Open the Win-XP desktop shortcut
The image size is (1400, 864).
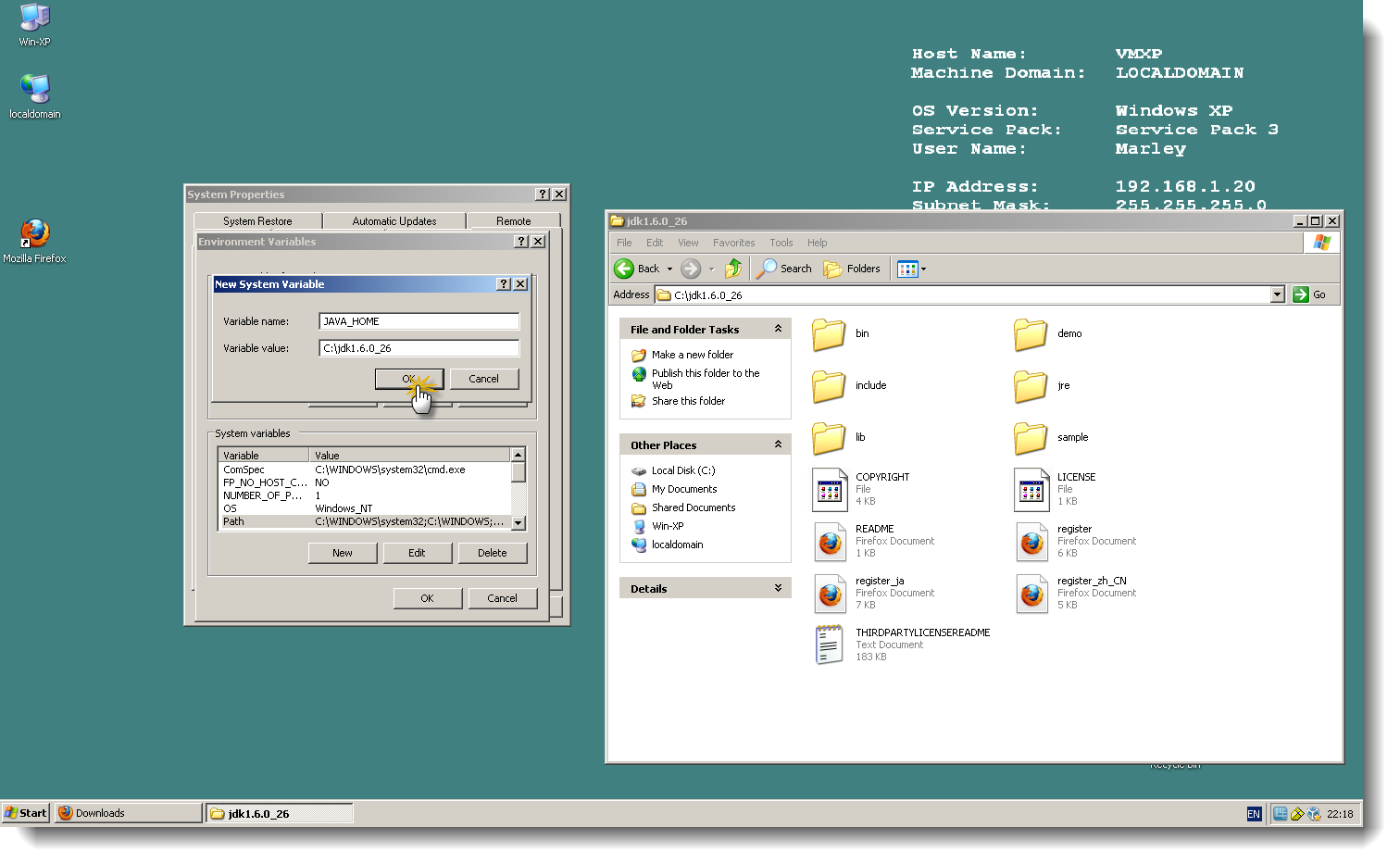click(33, 19)
